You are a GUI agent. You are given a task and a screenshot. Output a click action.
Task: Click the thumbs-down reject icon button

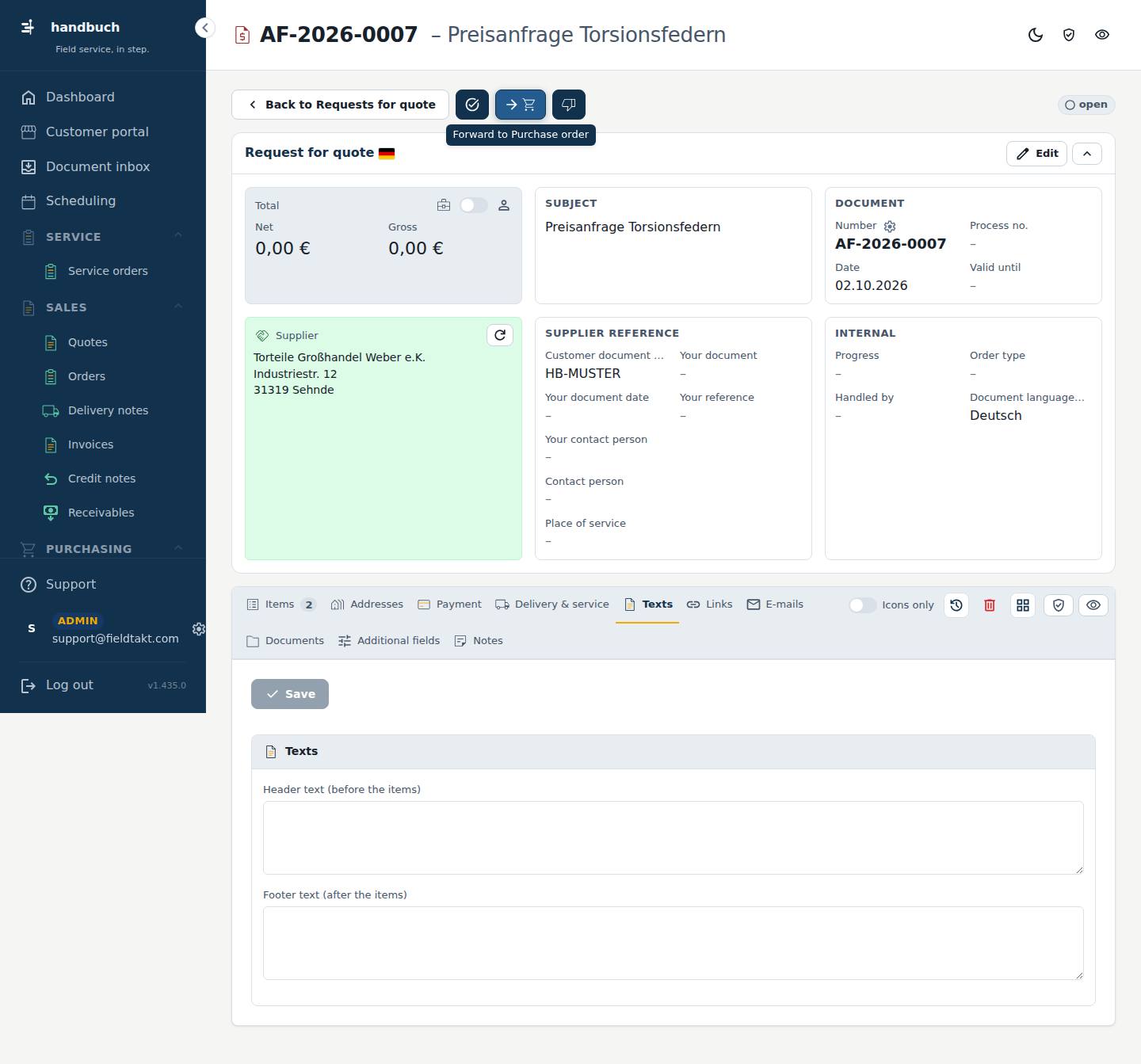pyautogui.click(x=569, y=105)
